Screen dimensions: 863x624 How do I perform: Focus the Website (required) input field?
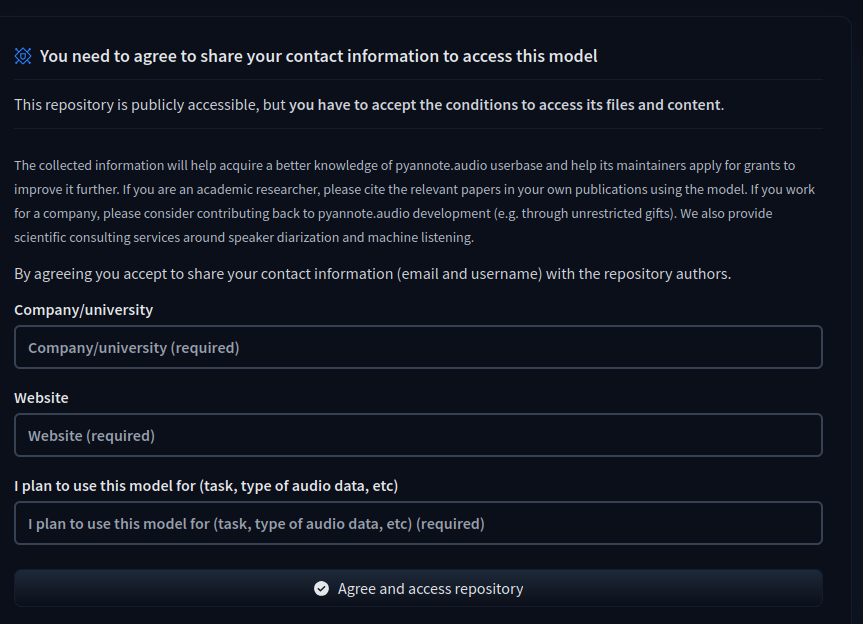point(418,435)
